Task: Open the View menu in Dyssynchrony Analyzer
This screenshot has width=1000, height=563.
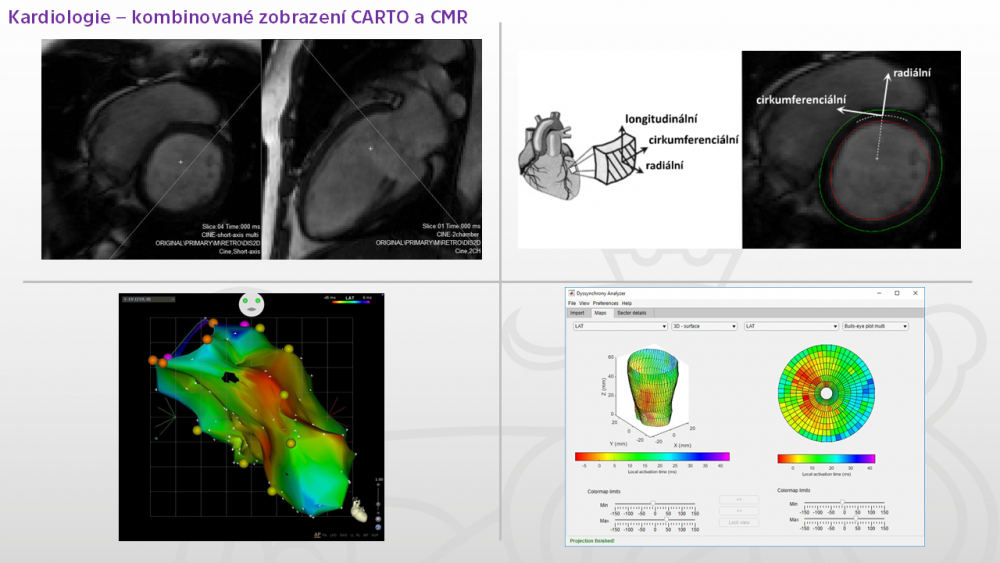Action: [584, 303]
